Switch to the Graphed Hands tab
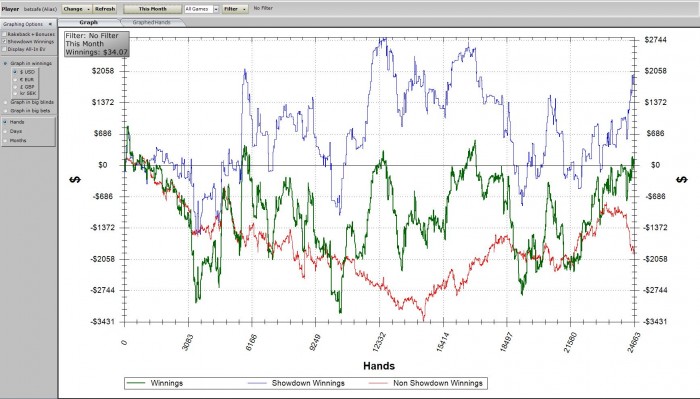 pos(152,22)
